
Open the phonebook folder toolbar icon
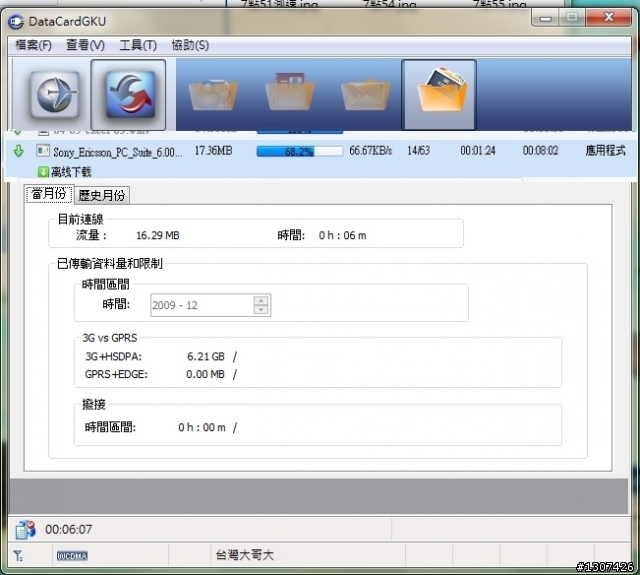tap(289, 91)
